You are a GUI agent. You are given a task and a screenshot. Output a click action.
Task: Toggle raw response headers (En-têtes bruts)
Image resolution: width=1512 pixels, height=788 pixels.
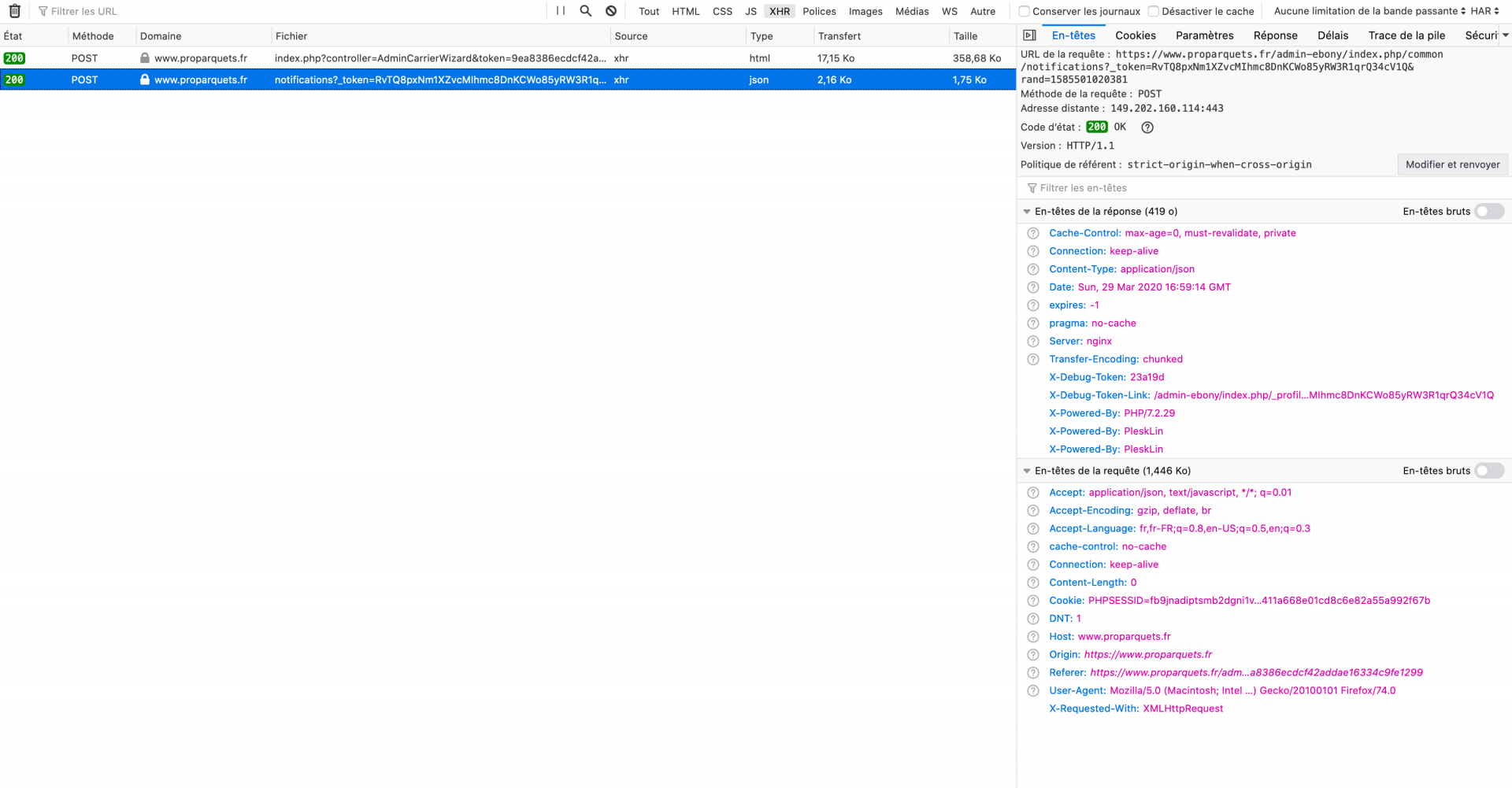1489,211
